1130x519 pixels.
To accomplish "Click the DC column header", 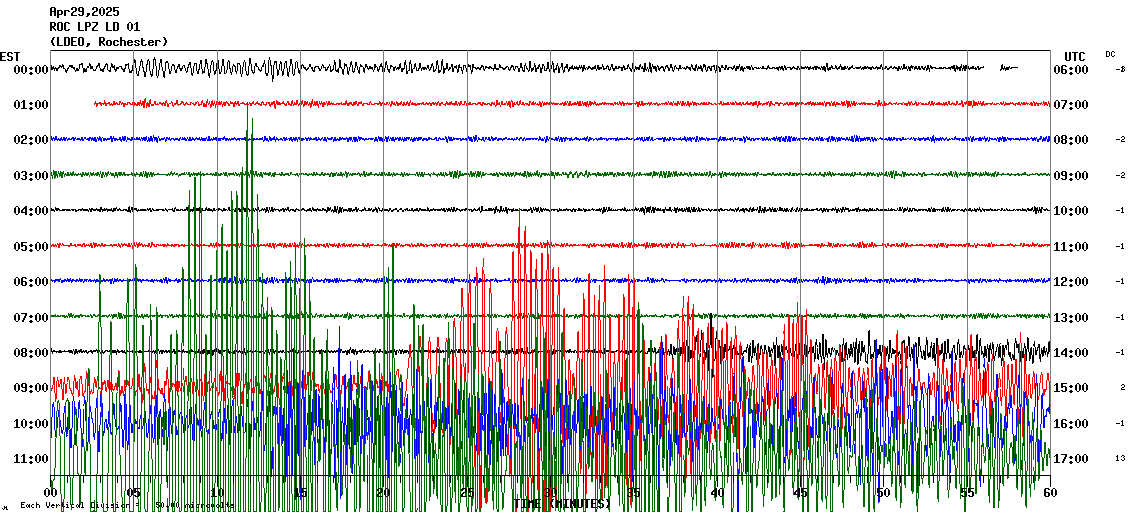I will point(1110,54).
